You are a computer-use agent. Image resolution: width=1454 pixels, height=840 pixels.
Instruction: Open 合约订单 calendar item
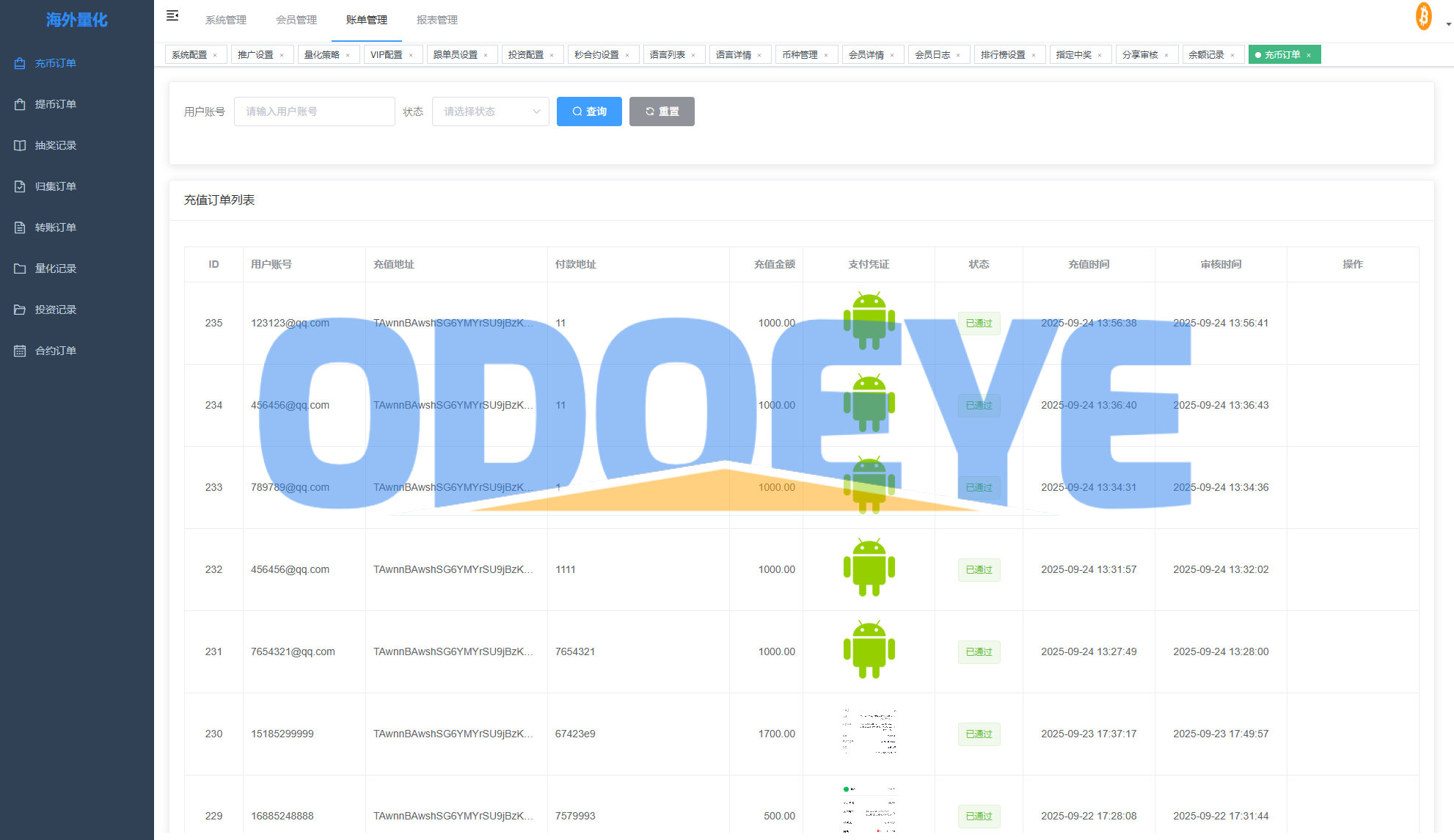tap(55, 351)
